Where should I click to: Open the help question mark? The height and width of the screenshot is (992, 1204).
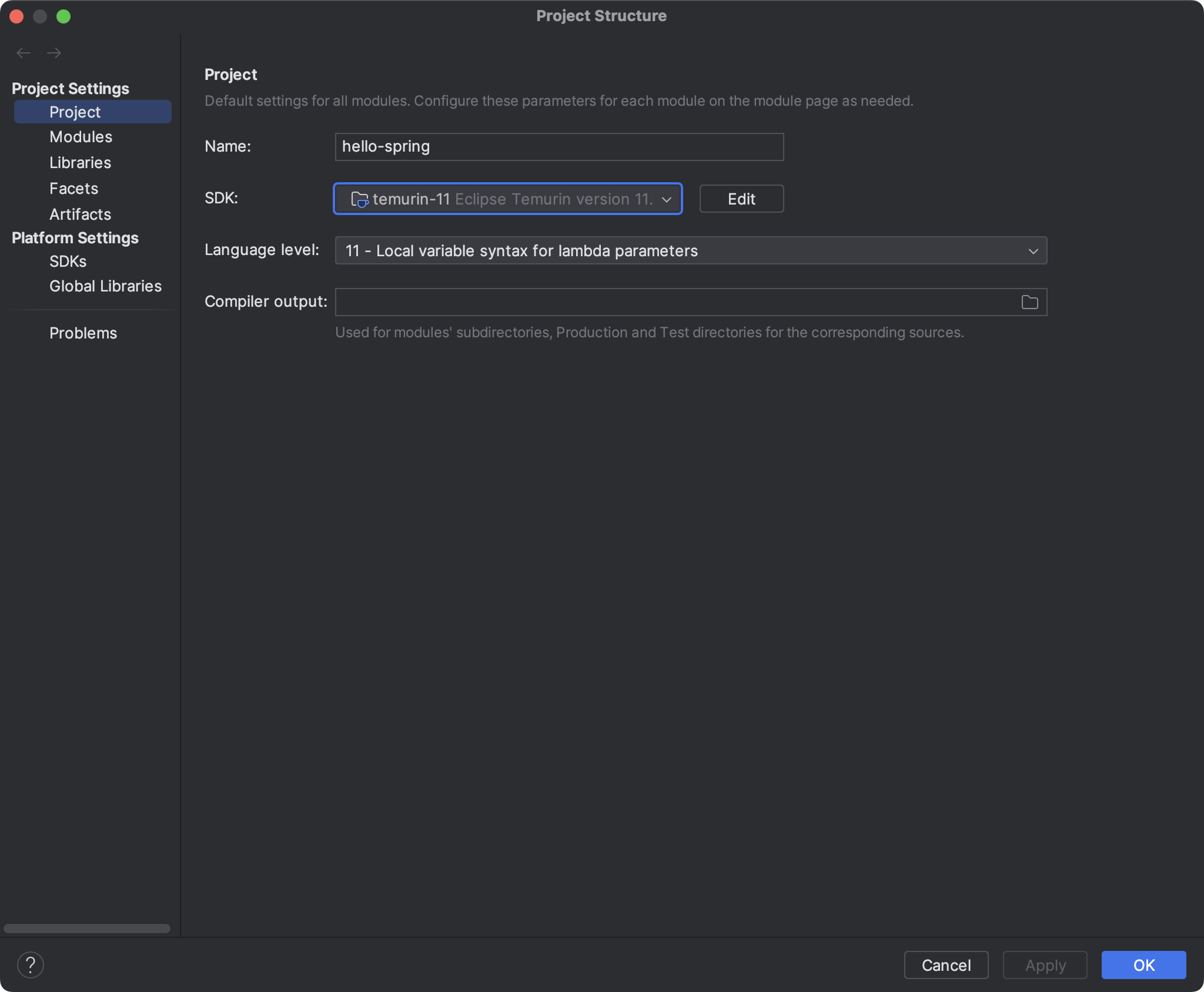pos(31,965)
